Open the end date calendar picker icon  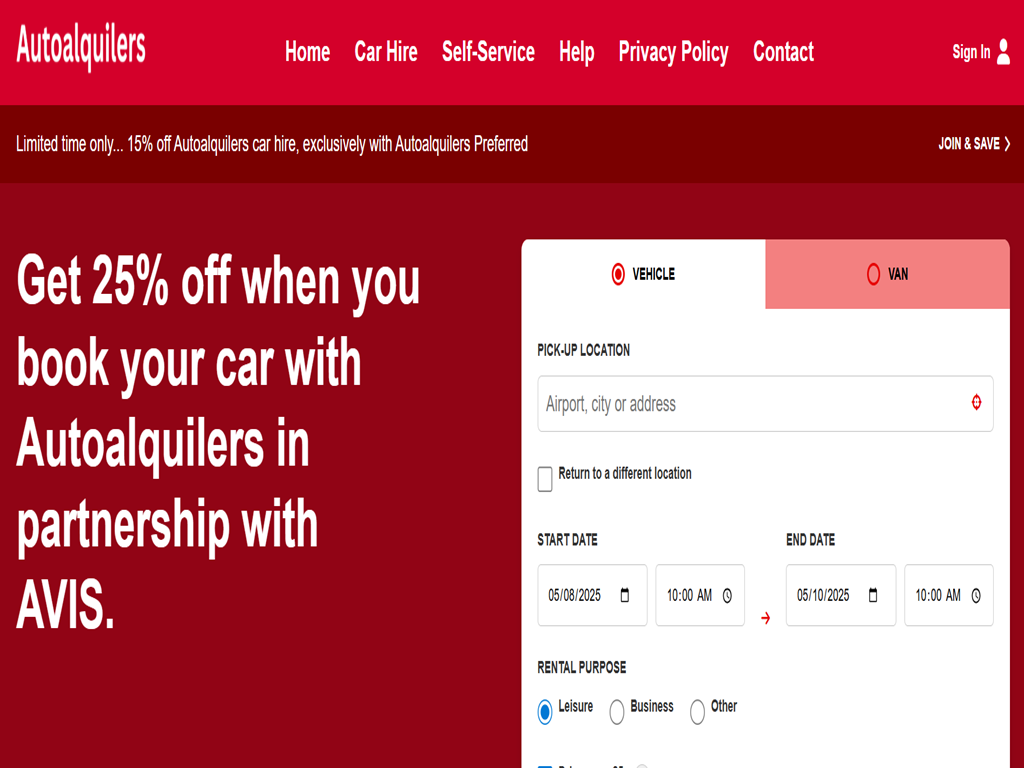coord(873,595)
